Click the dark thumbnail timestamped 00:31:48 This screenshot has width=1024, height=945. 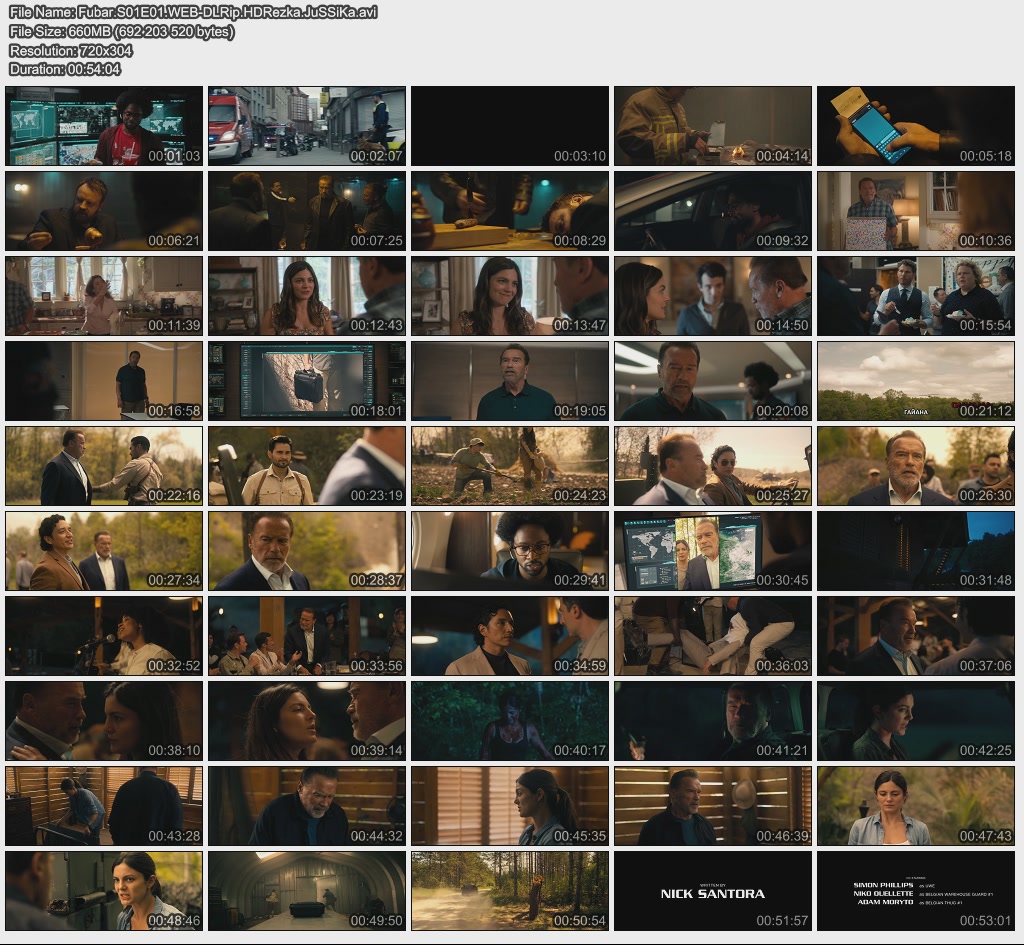click(x=916, y=551)
